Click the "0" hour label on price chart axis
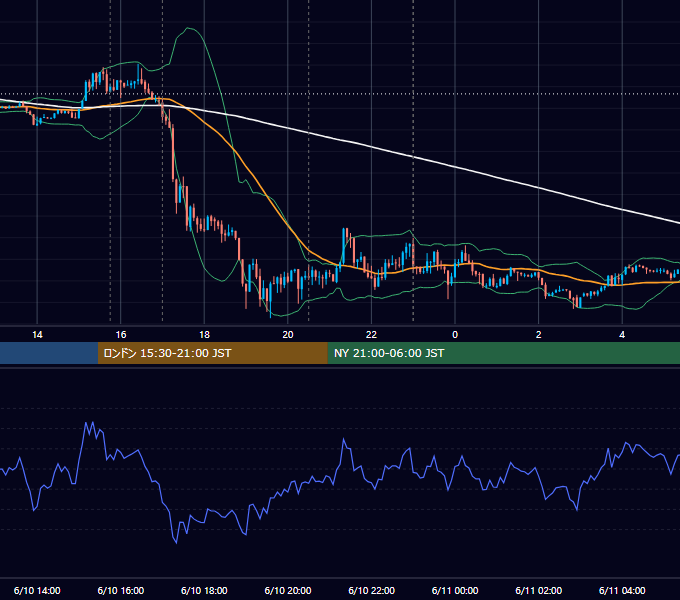 tap(455, 335)
